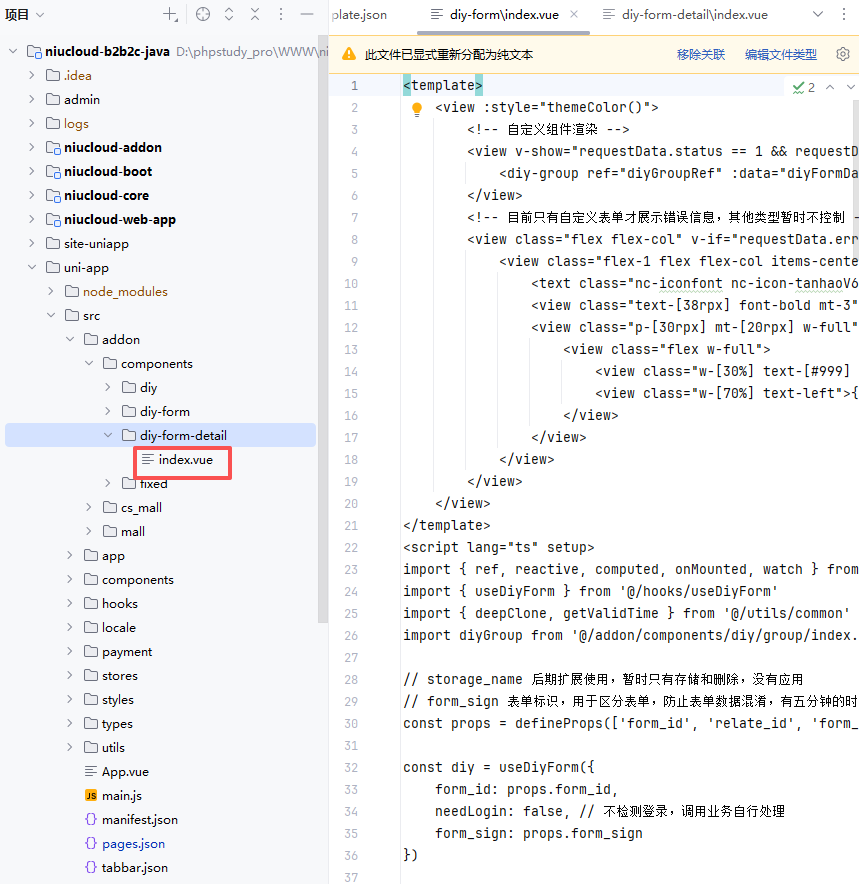Expand the node_modules folder
Viewport: 859px width, 884px height.
point(51,292)
